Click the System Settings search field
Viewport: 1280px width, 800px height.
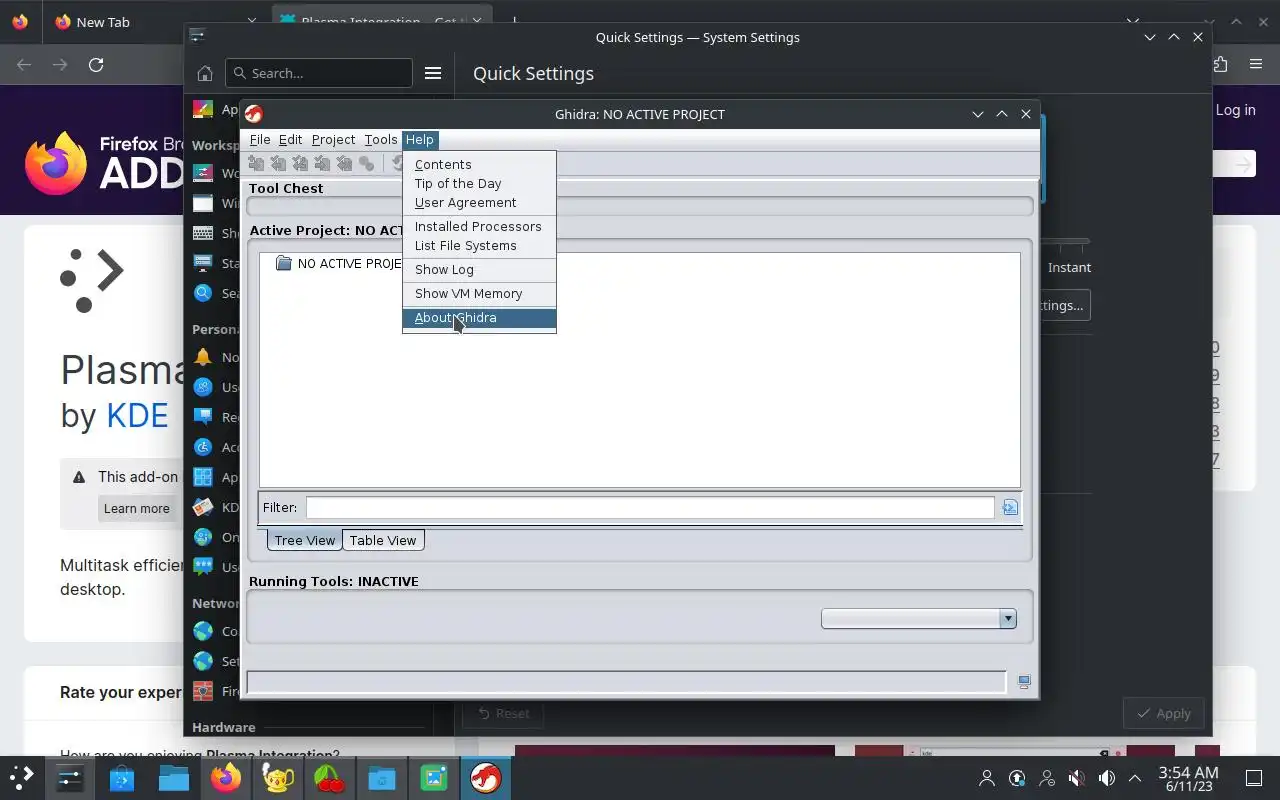(x=319, y=73)
